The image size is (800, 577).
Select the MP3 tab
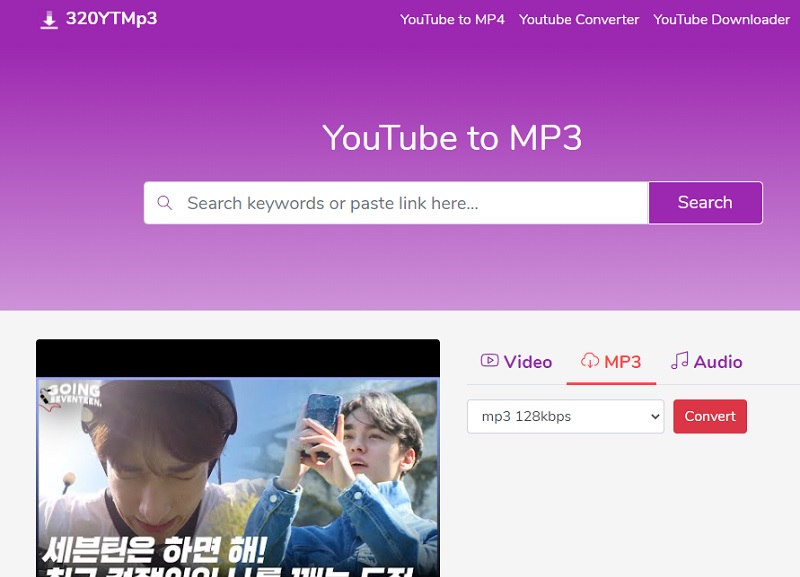click(611, 362)
